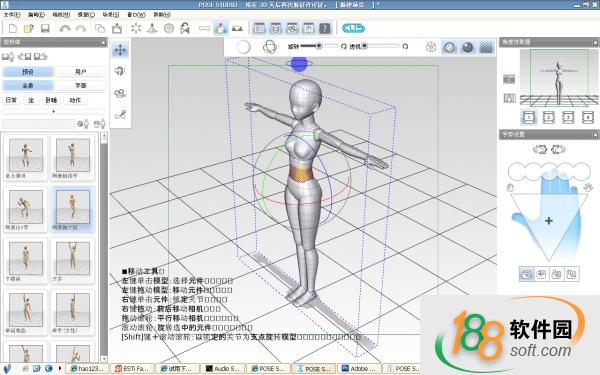
Task: Switch to the 用户 pose tab
Action: (x=81, y=72)
